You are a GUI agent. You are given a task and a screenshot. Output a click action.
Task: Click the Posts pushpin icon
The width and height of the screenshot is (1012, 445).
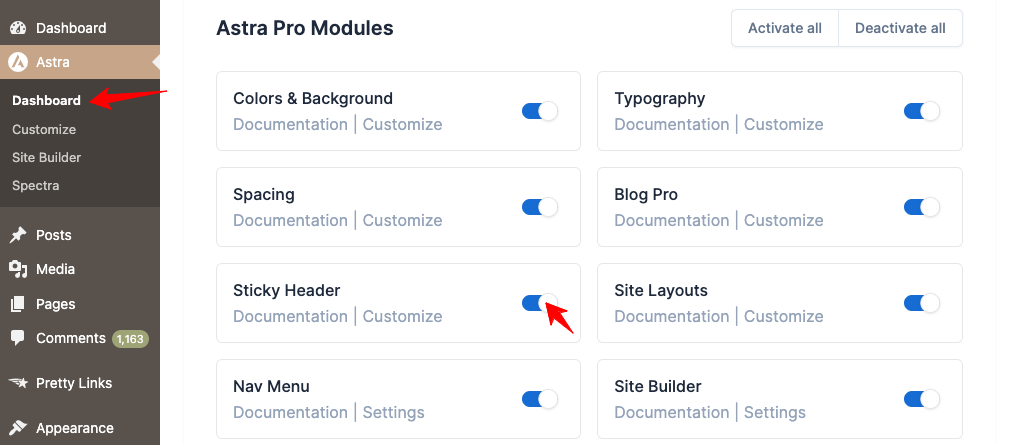18,235
